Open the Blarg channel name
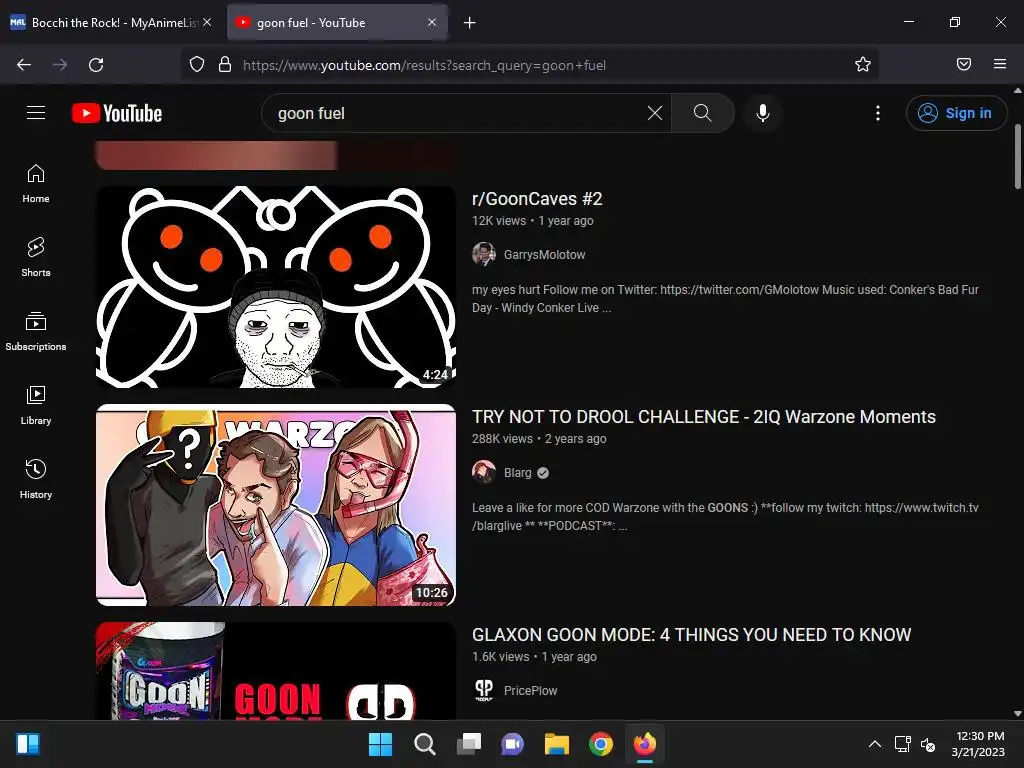 click(517, 473)
